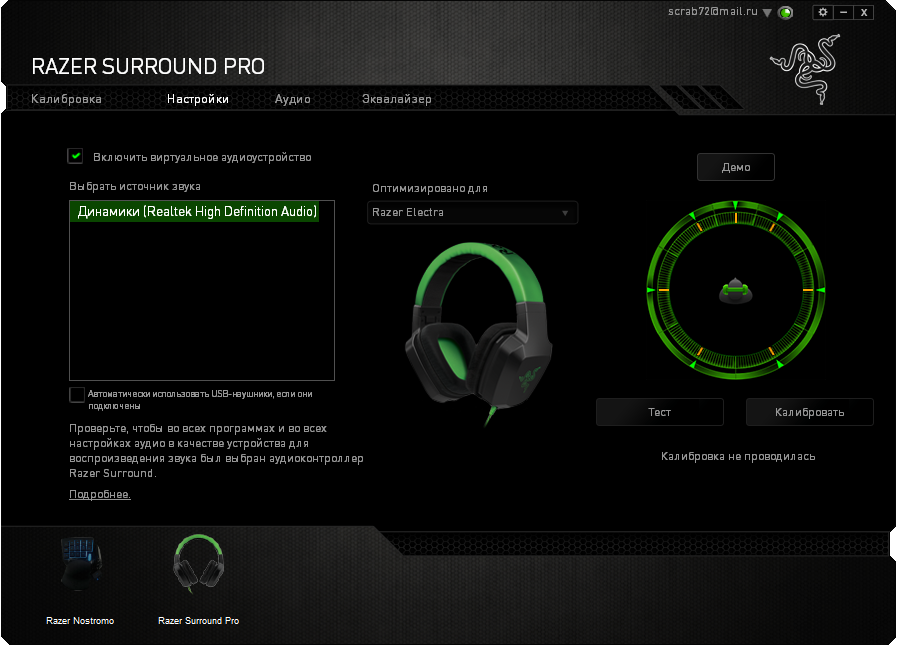Expand the account email dropdown arrow
The image size is (897, 646).
(x=767, y=13)
